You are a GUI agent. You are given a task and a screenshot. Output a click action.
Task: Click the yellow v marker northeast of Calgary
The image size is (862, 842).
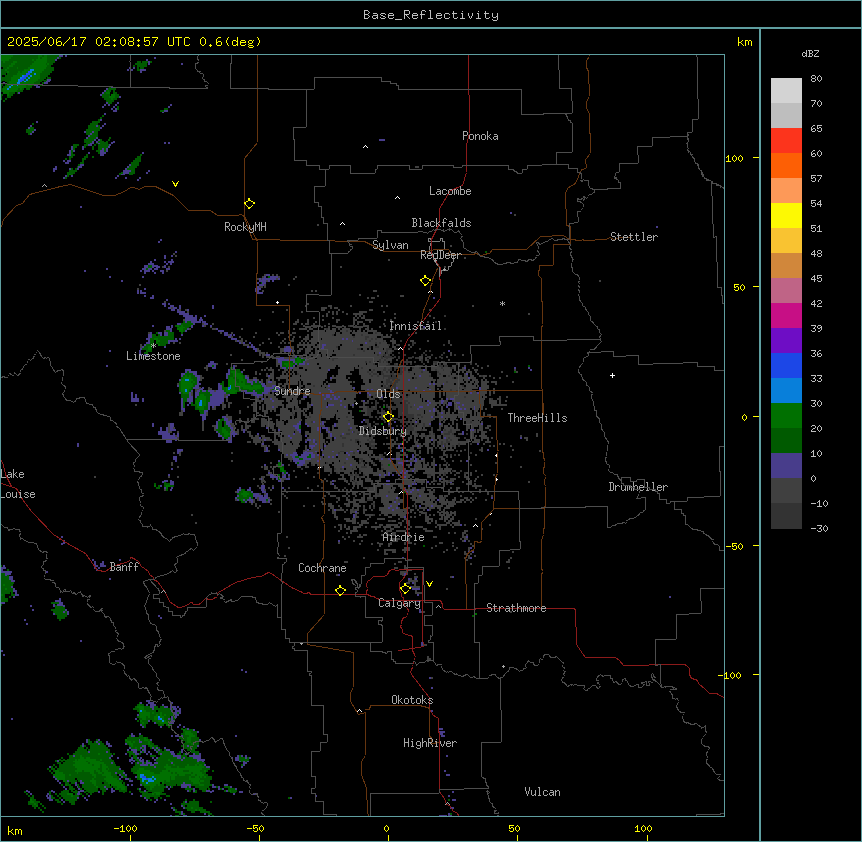(x=429, y=584)
